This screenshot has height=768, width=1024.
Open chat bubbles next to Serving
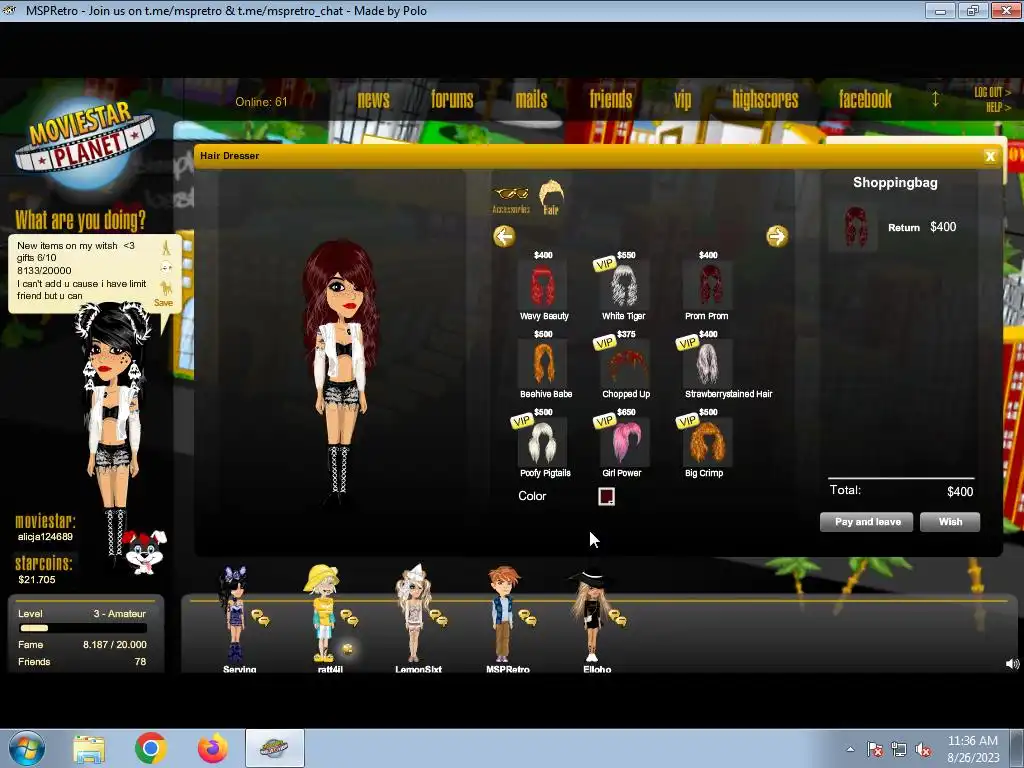click(261, 617)
